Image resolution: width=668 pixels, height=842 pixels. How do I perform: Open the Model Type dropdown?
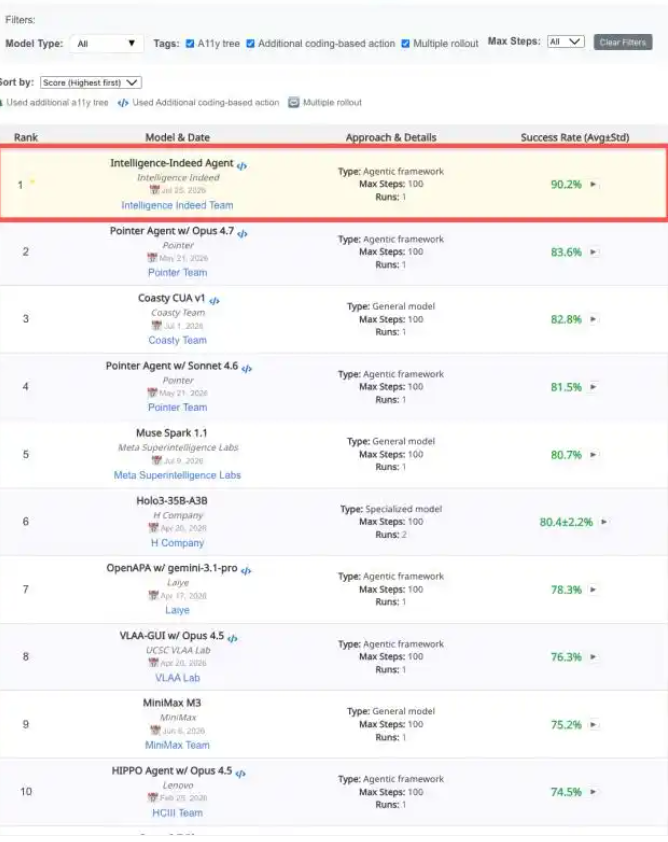pyautogui.click(x=106, y=43)
